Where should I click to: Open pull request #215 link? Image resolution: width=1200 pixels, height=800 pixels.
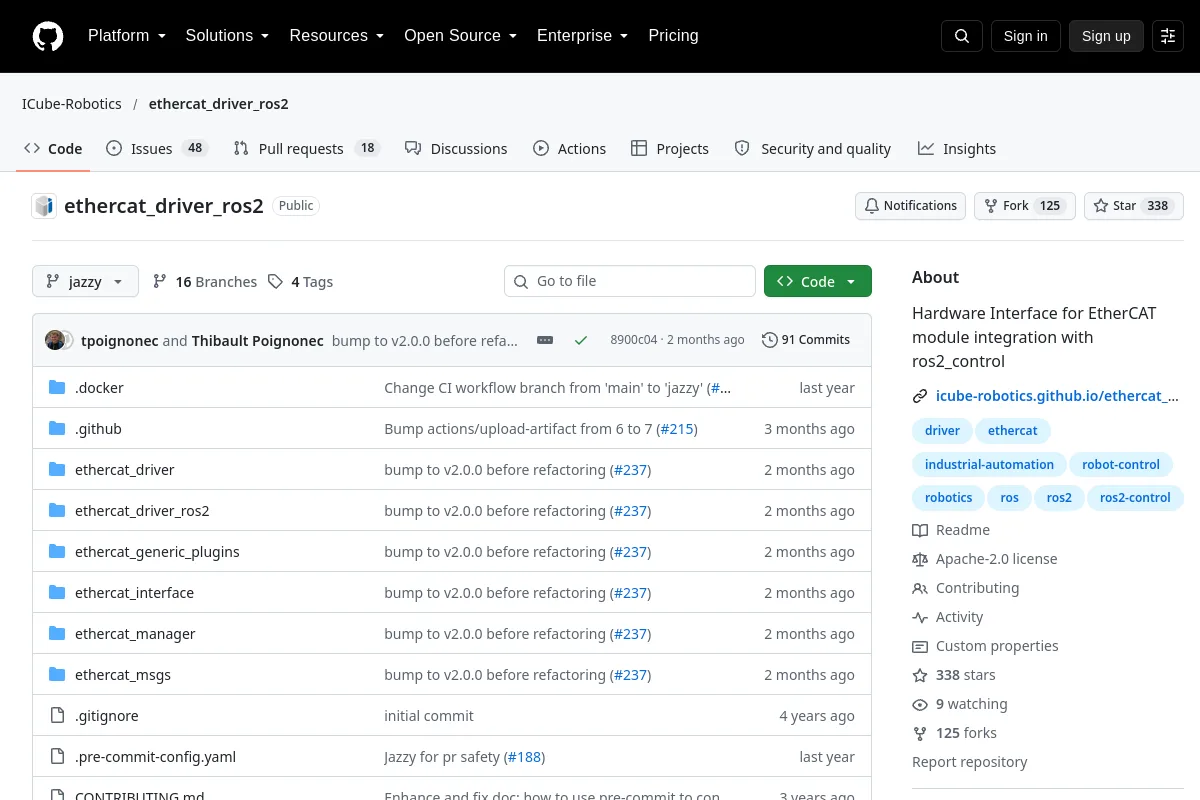(677, 429)
